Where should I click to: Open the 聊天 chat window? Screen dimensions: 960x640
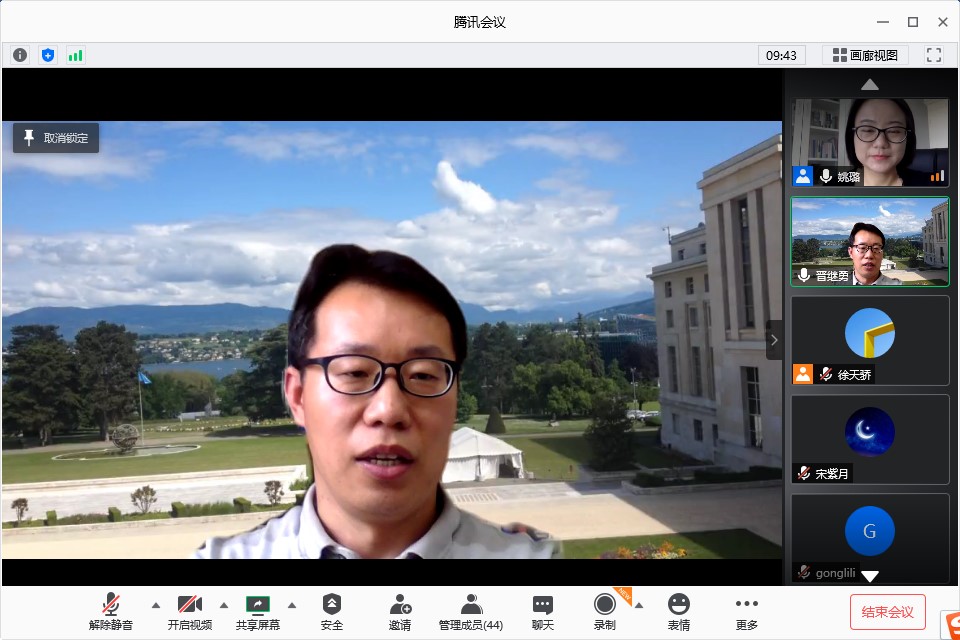[x=543, y=612]
